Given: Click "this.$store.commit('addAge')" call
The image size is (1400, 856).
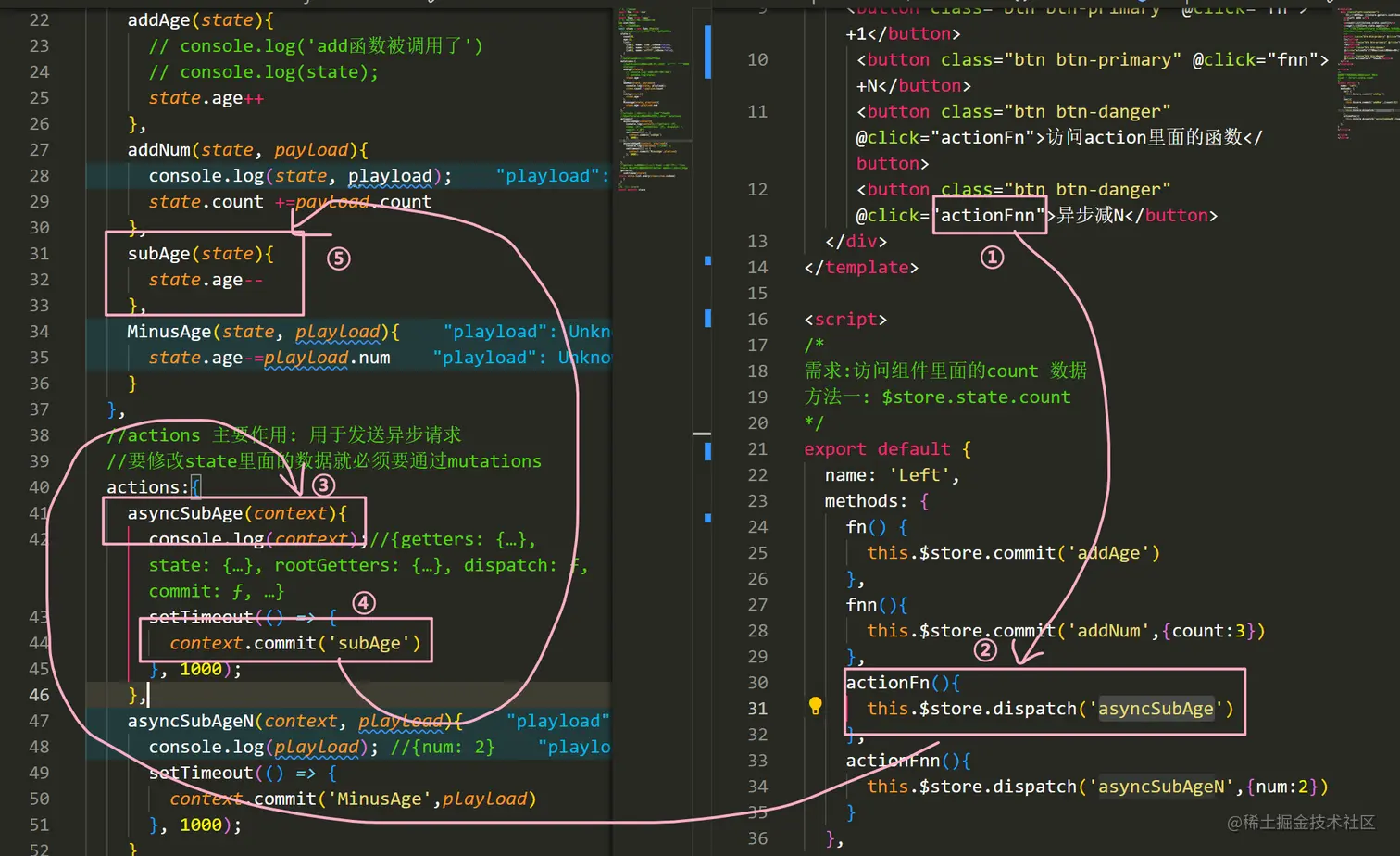Looking at the screenshot, I should (x=1013, y=553).
